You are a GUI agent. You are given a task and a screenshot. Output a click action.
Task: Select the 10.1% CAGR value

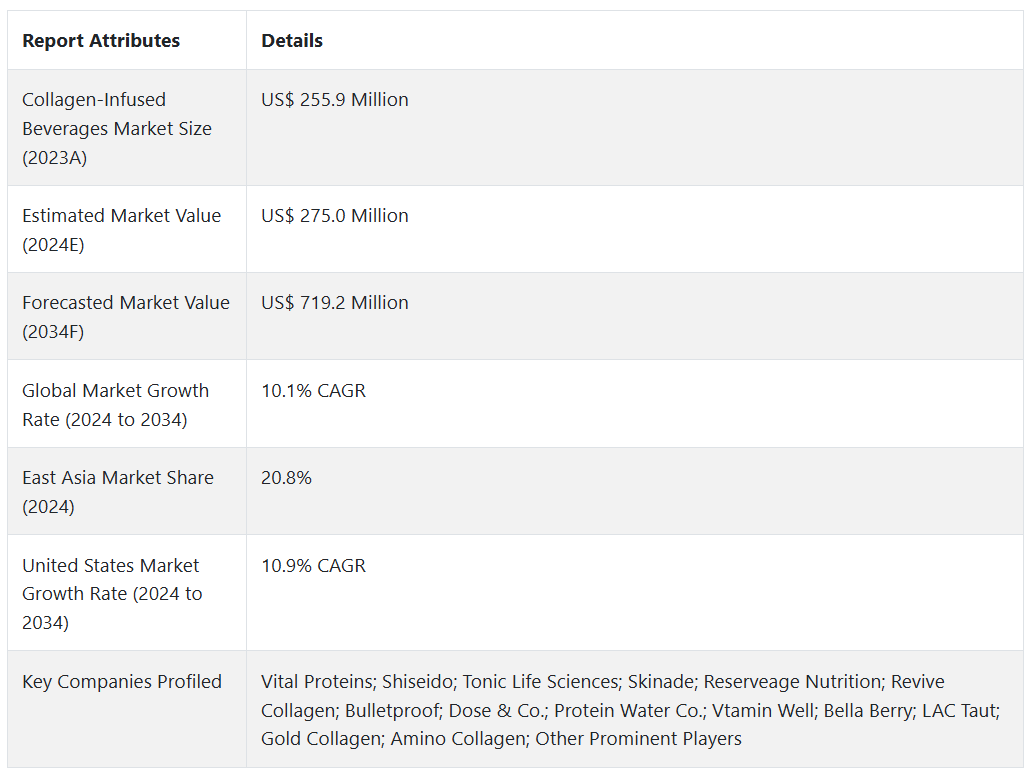pyautogui.click(x=314, y=391)
